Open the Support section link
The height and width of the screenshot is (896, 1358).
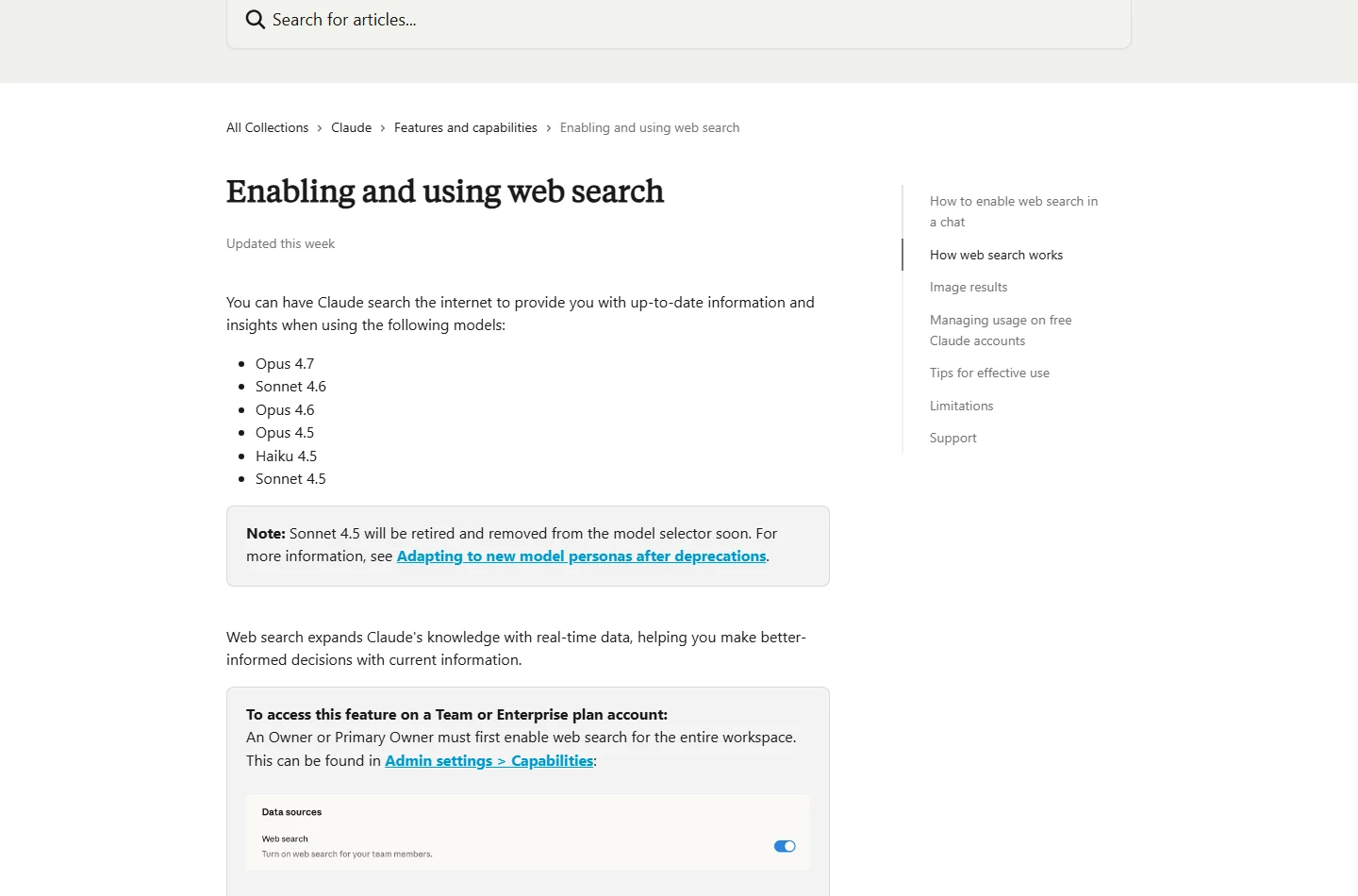tap(952, 438)
